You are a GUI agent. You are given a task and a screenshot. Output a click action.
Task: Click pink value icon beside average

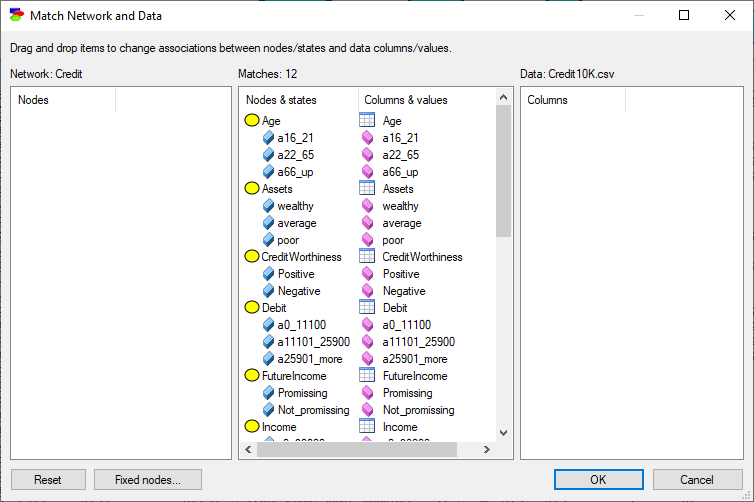click(367, 223)
